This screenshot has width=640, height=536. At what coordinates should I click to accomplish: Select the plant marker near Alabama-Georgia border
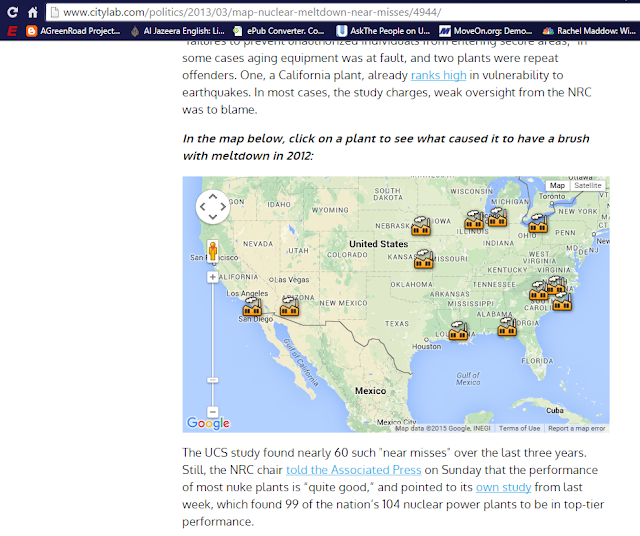[507, 327]
